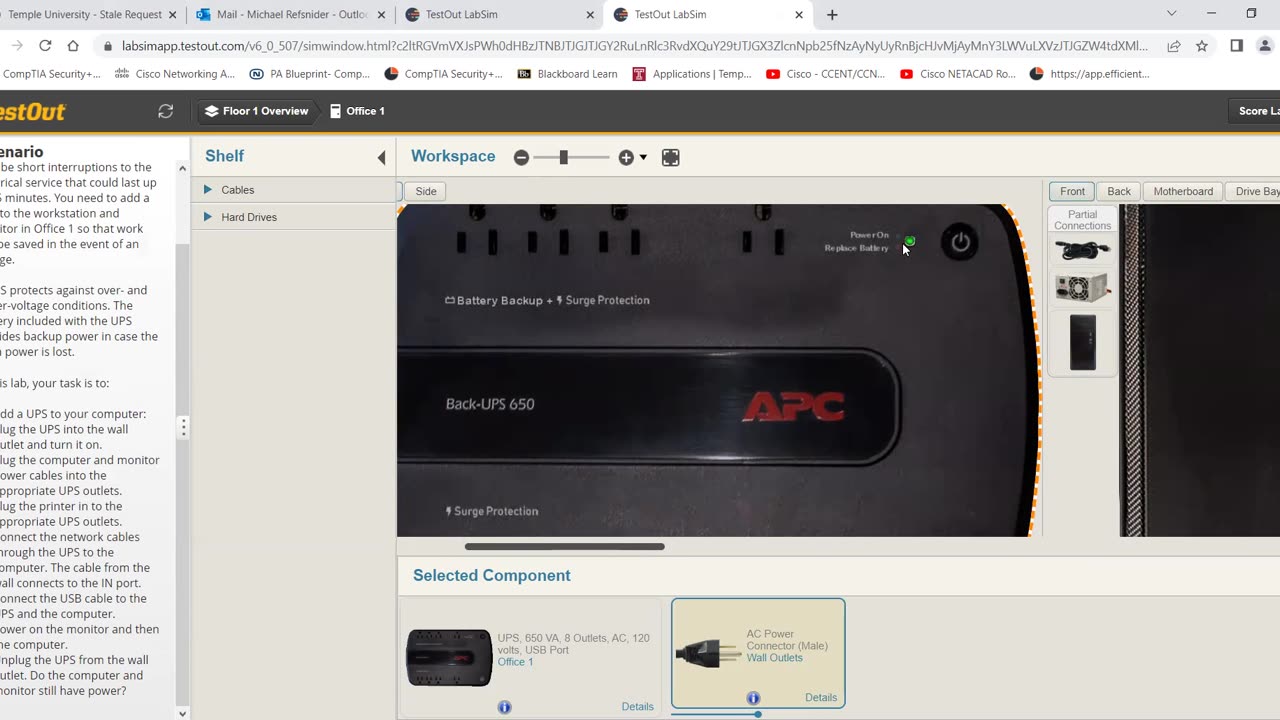Expand the Hard Drives shelf category
This screenshot has height=720, width=1280.
(208, 217)
